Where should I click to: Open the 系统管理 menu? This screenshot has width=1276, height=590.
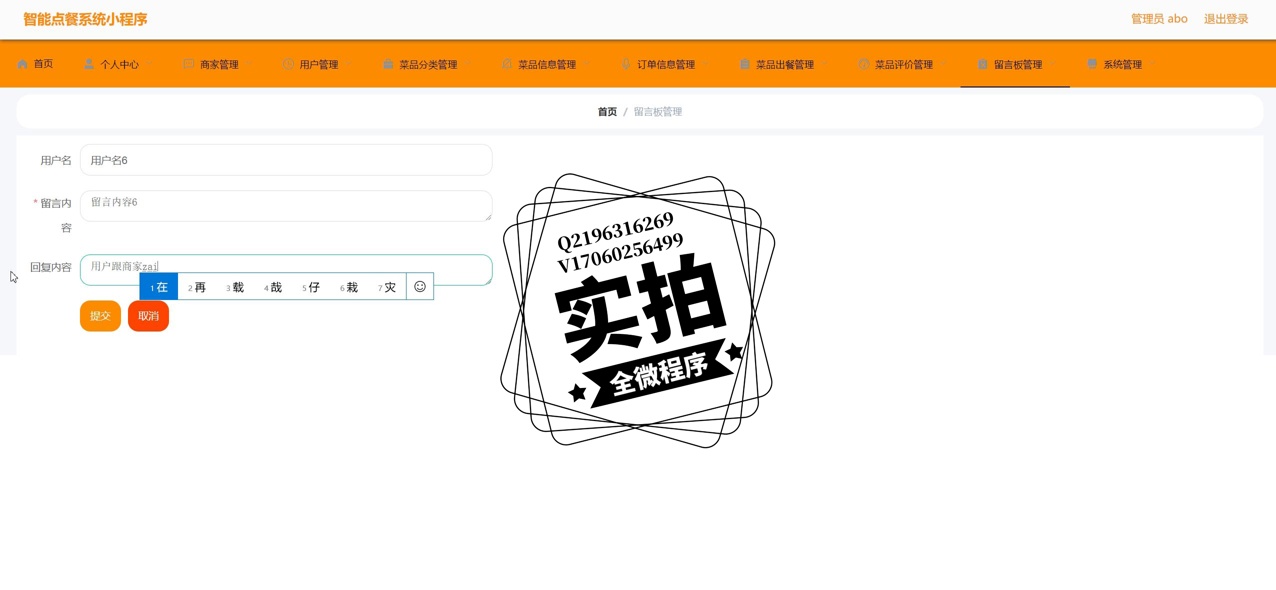[1122, 65]
